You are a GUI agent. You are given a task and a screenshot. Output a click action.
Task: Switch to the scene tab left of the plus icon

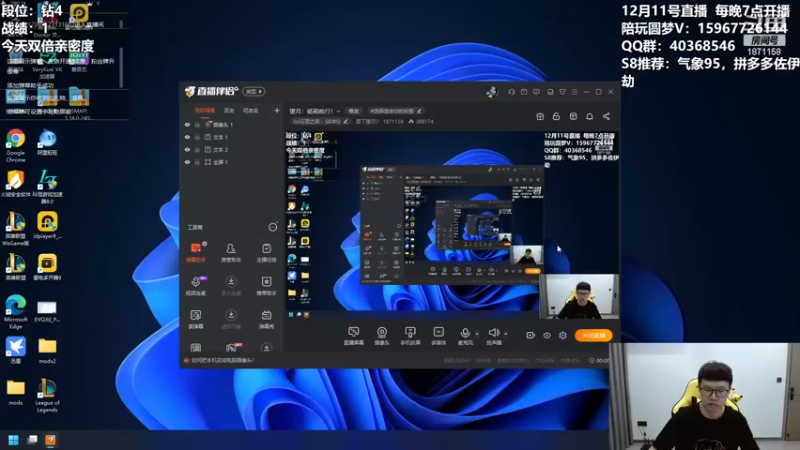pos(251,111)
